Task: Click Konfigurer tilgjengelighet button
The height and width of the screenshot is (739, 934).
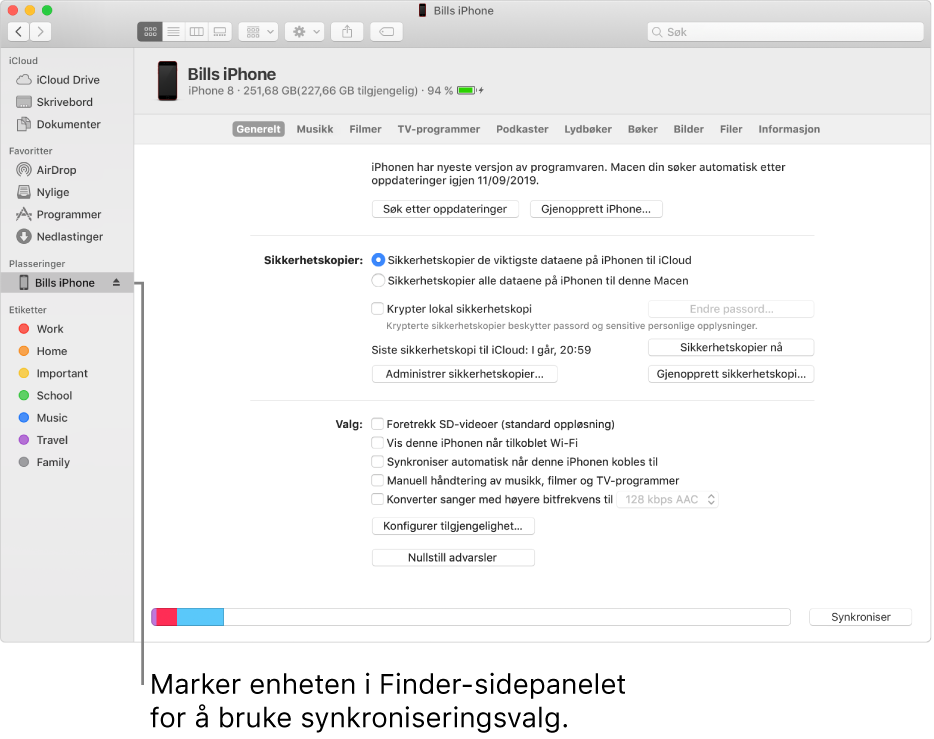Action: click(453, 526)
